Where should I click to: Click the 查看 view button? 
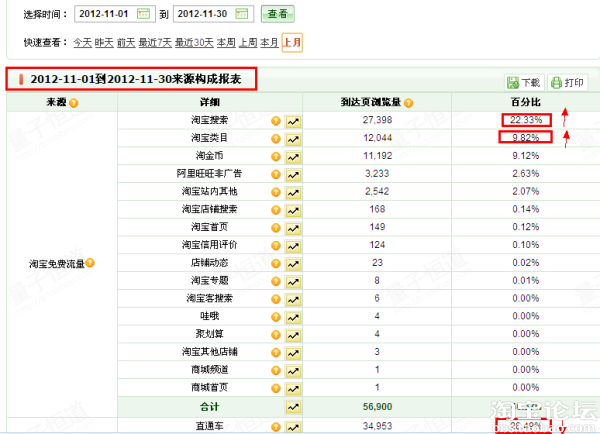(x=277, y=14)
